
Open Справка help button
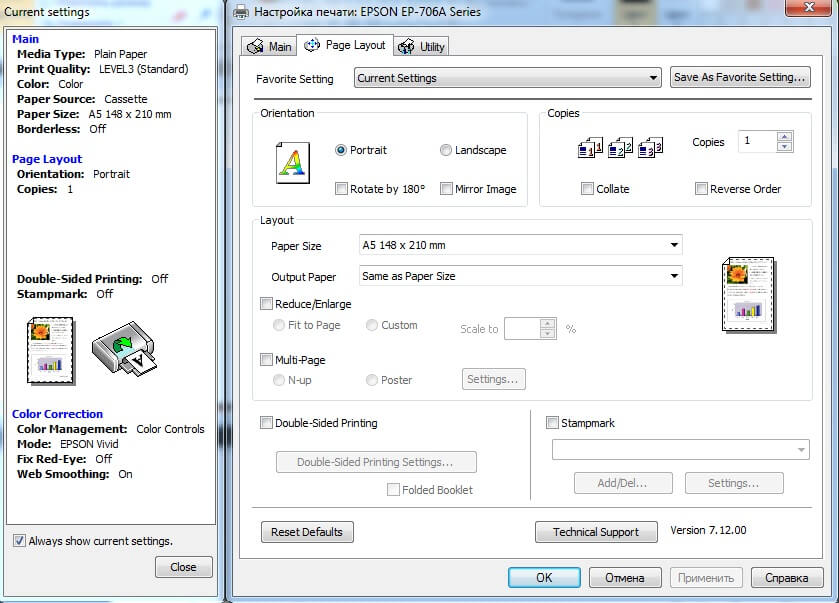click(x=787, y=578)
